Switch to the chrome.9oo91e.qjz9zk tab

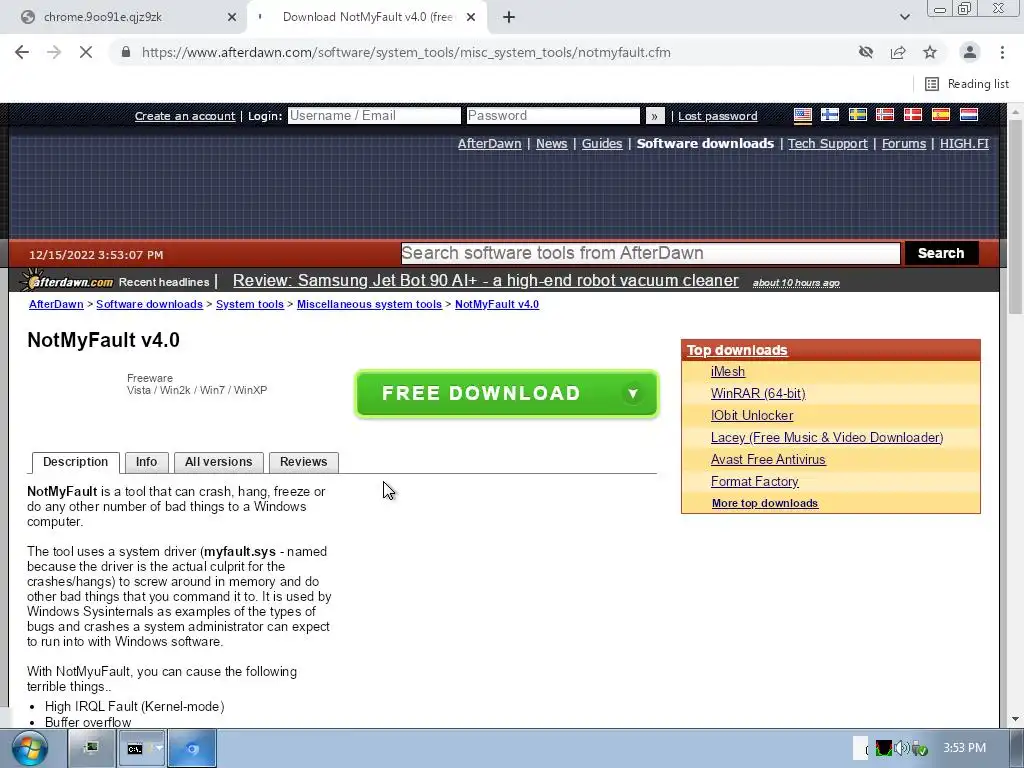pyautogui.click(x=123, y=17)
